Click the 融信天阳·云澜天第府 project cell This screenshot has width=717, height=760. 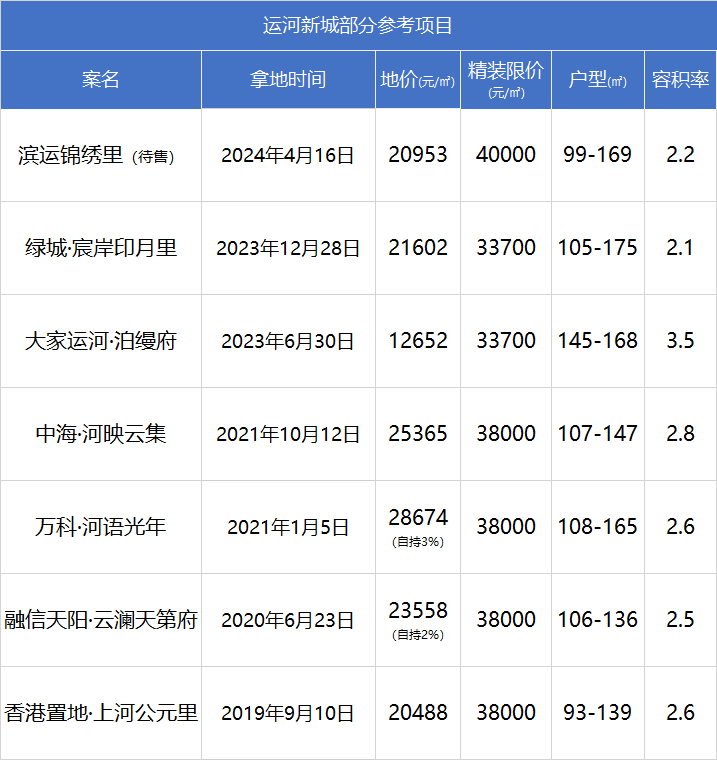tap(100, 620)
